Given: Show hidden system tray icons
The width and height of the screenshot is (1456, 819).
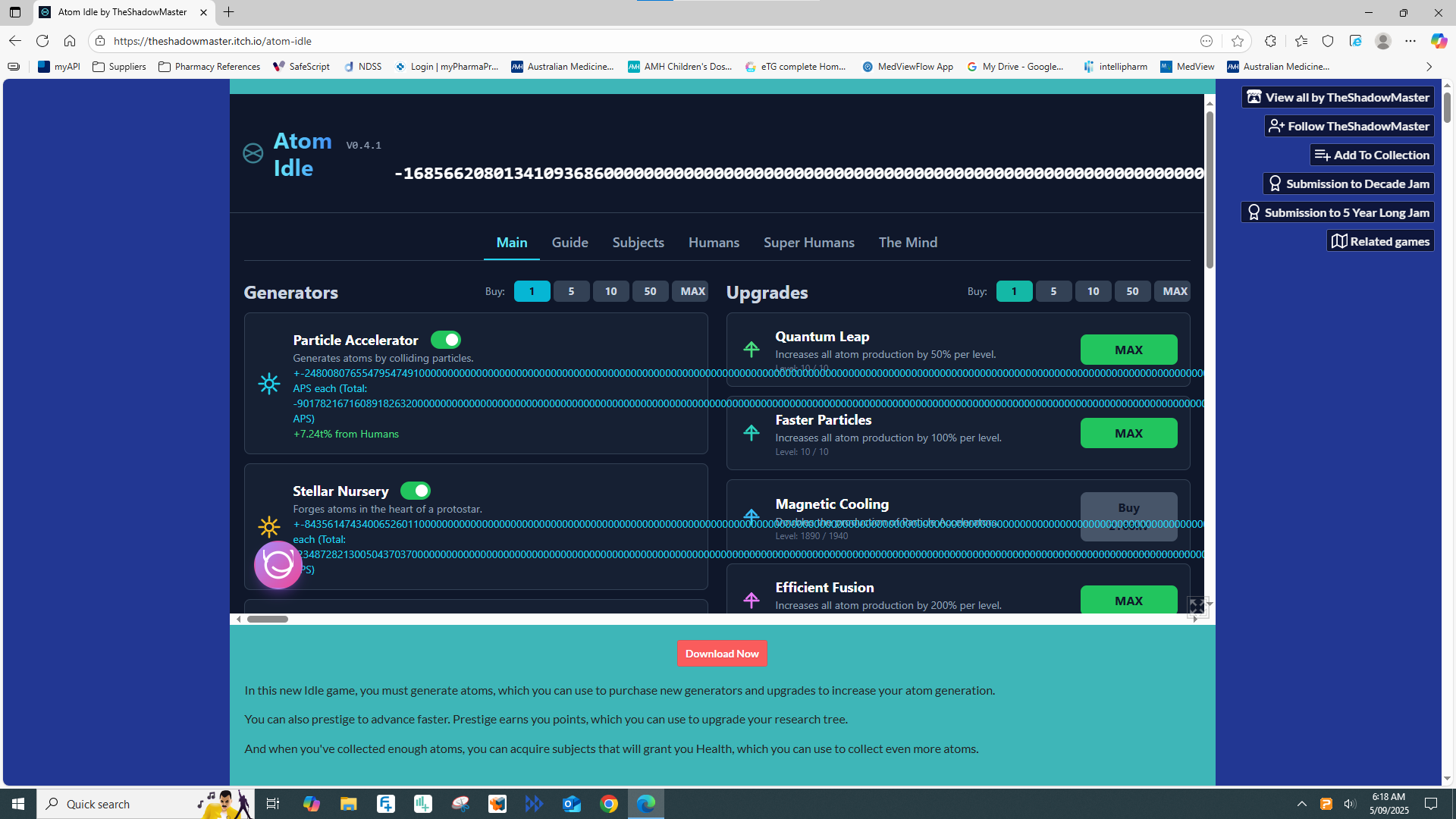Looking at the screenshot, I should click(x=1301, y=804).
